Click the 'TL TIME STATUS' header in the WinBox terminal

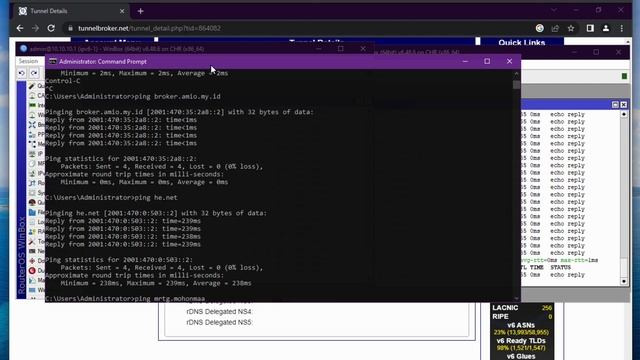tap(546, 267)
